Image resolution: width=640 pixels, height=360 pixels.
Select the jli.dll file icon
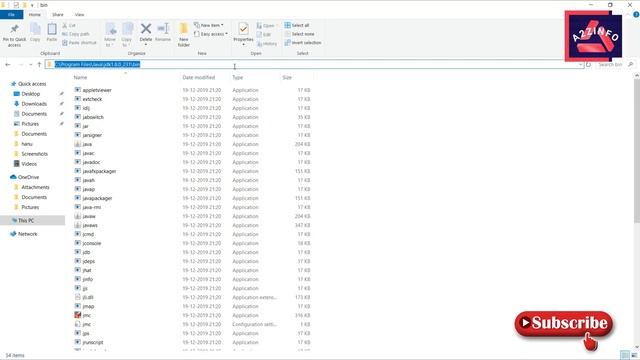[78, 297]
